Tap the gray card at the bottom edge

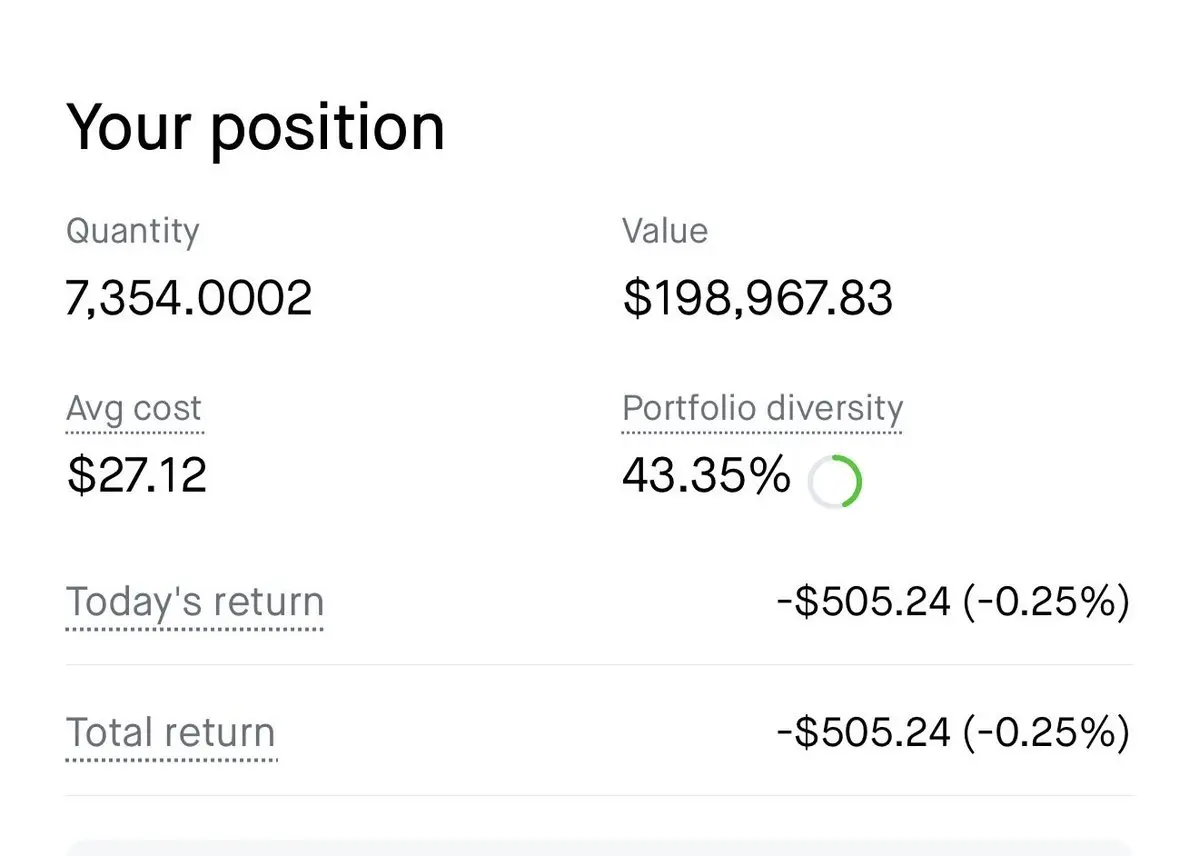coord(599,848)
